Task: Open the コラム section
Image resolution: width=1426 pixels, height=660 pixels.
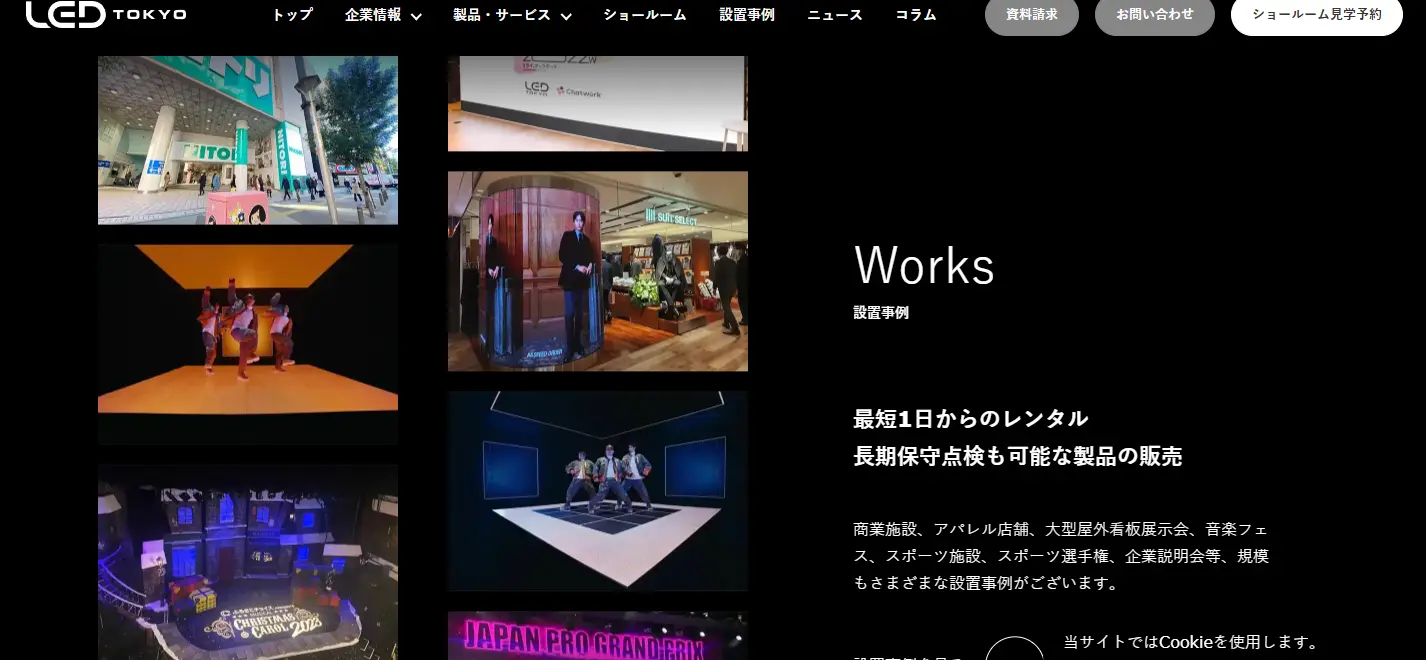Action: point(915,15)
